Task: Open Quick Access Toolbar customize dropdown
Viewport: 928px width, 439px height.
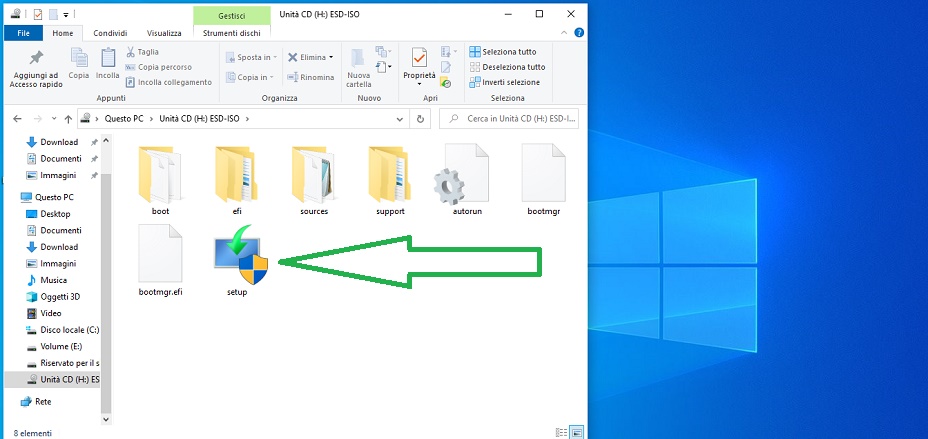Action: tap(66, 14)
